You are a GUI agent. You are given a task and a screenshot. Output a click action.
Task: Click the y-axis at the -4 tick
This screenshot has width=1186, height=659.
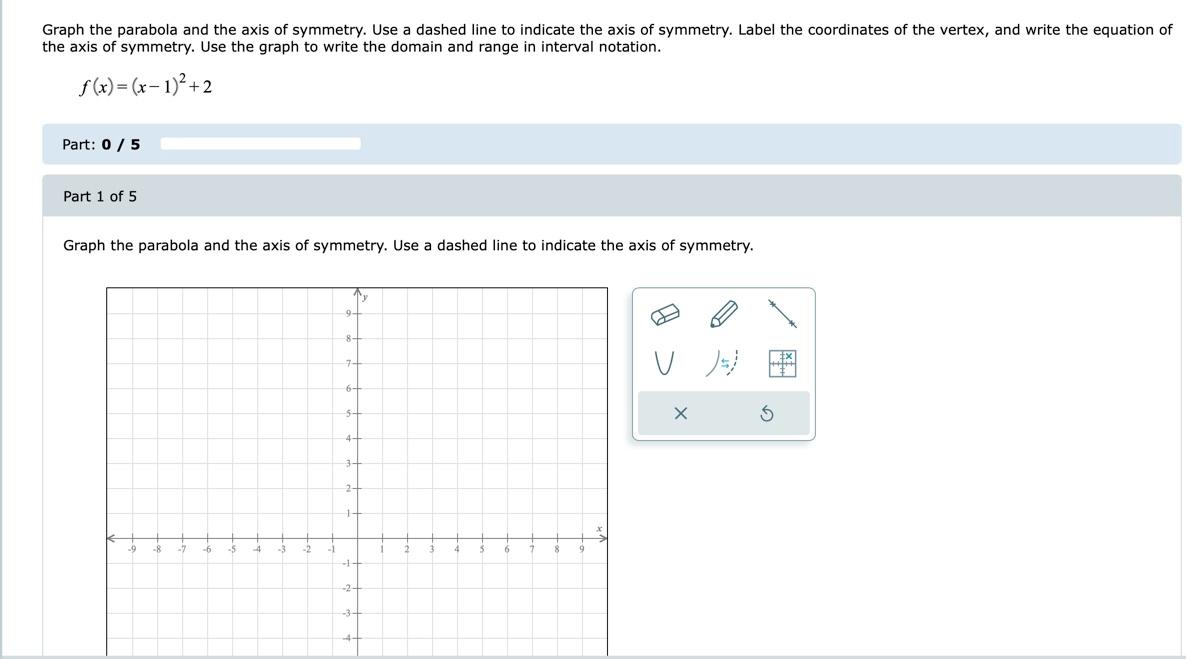(357, 638)
